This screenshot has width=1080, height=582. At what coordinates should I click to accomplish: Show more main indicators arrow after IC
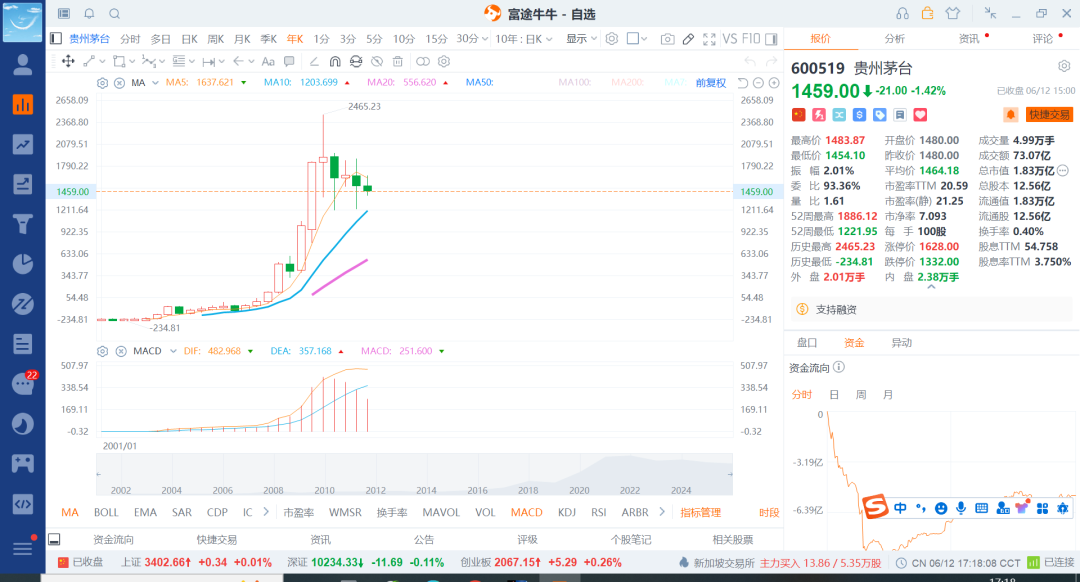click(x=266, y=512)
